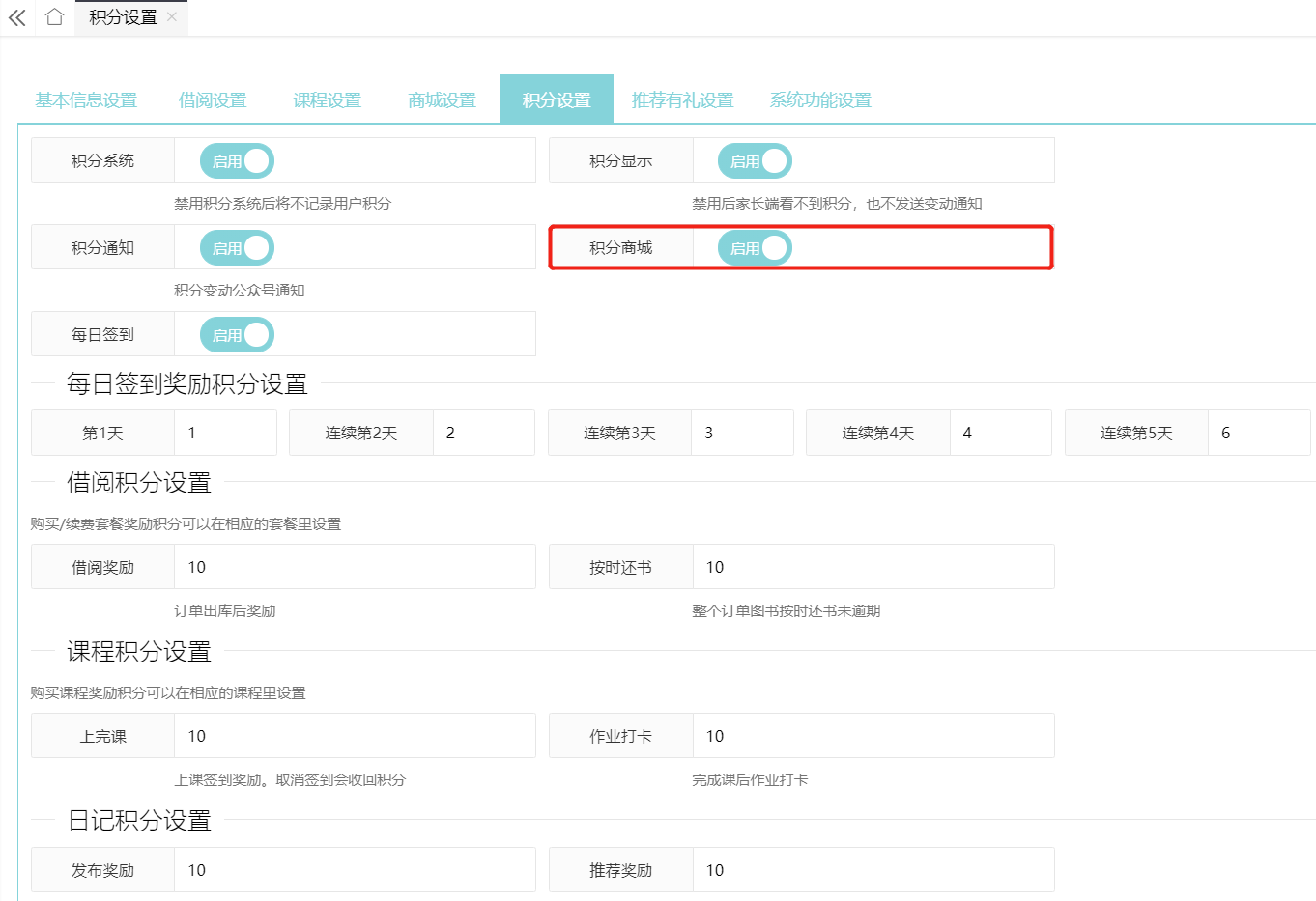Image resolution: width=1316 pixels, height=901 pixels.
Task: Toggle the 每日签到 switch
Action: click(237, 335)
